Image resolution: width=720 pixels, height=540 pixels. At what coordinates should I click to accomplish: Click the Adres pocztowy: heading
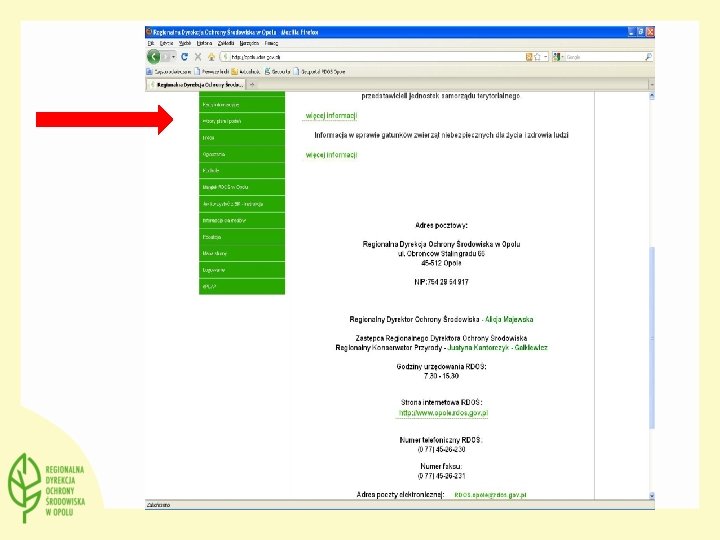(441, 225)
